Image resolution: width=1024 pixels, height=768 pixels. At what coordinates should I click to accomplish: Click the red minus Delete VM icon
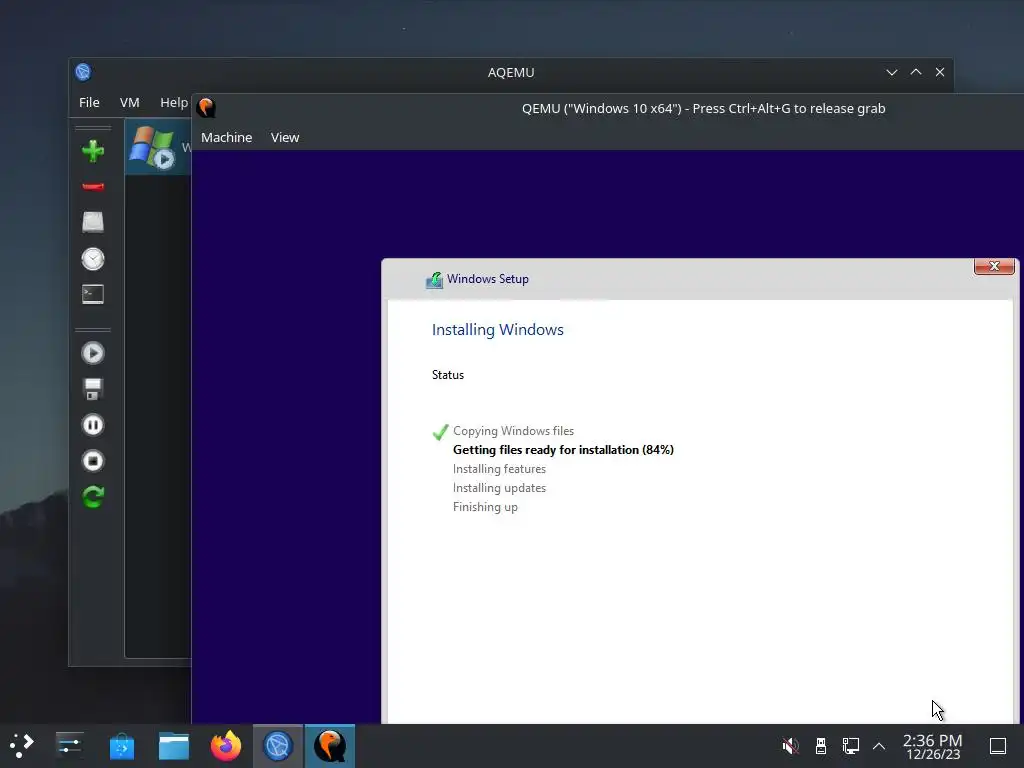[93, 187]
